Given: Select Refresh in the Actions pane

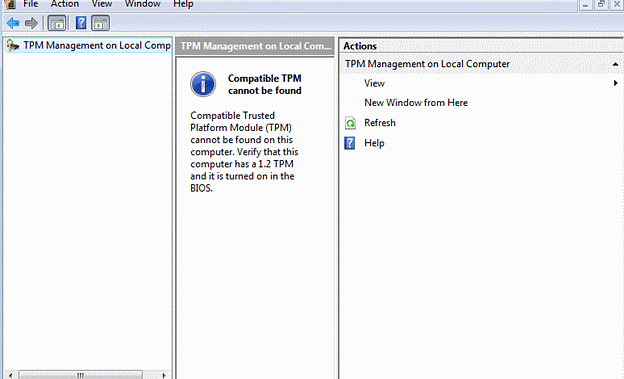Looking at the screenshot, I should (x=380, y=123).
